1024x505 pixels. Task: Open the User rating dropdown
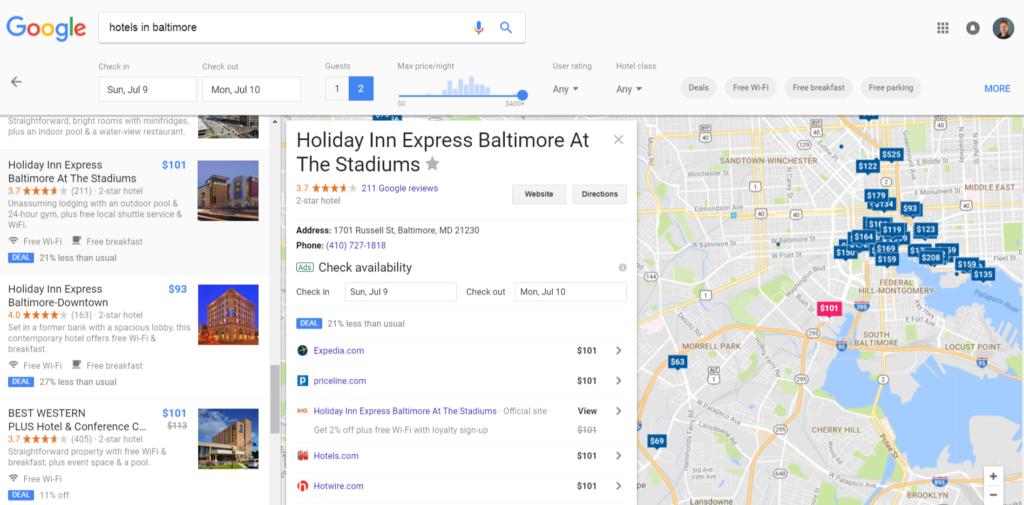tap(566, 90)
